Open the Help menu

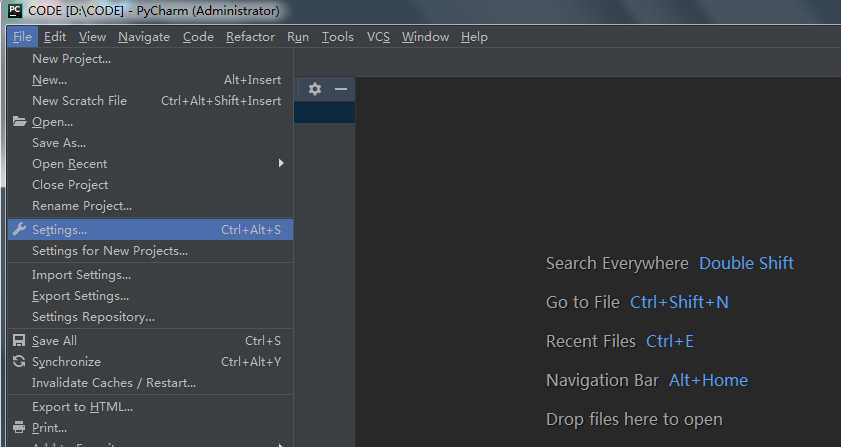click(x=474, y=37)
